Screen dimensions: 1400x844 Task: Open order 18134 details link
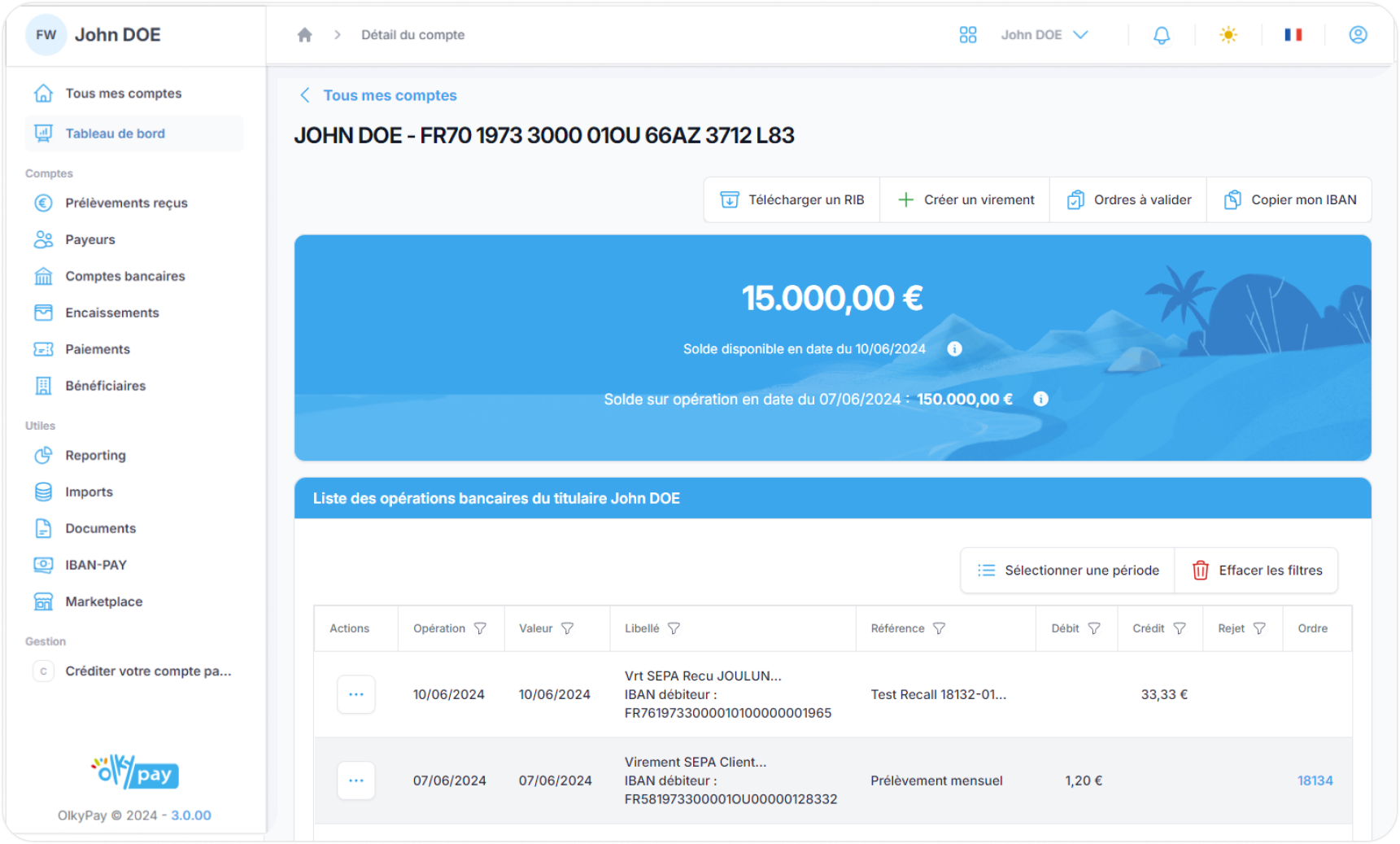[1315, 780]
